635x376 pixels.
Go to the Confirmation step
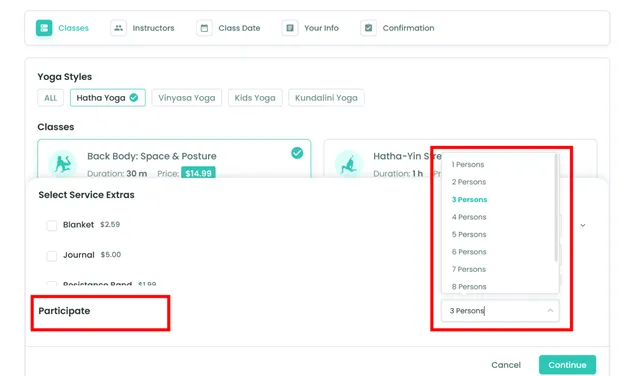click(397, 28)
